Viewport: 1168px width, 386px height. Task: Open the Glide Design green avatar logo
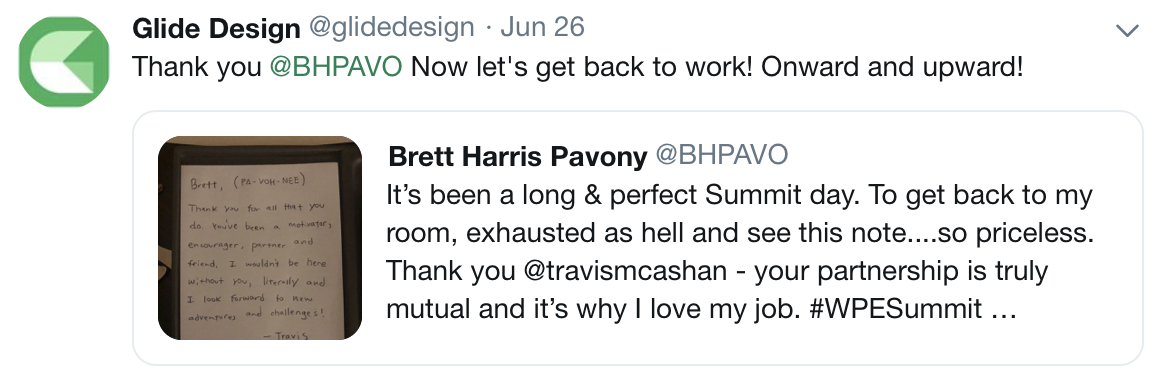coord(64,62)
